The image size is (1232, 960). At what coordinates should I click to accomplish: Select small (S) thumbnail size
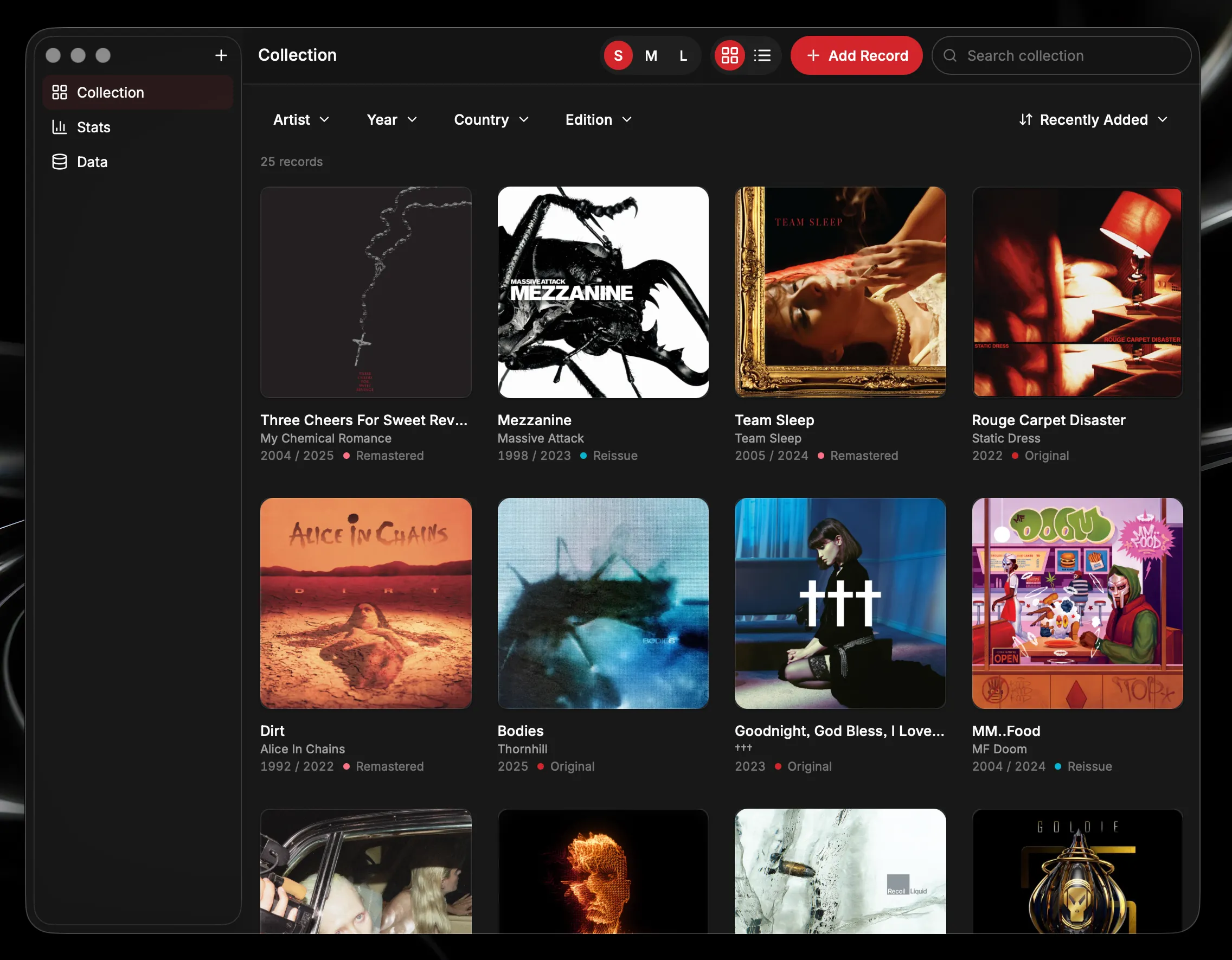coord(618,55)
